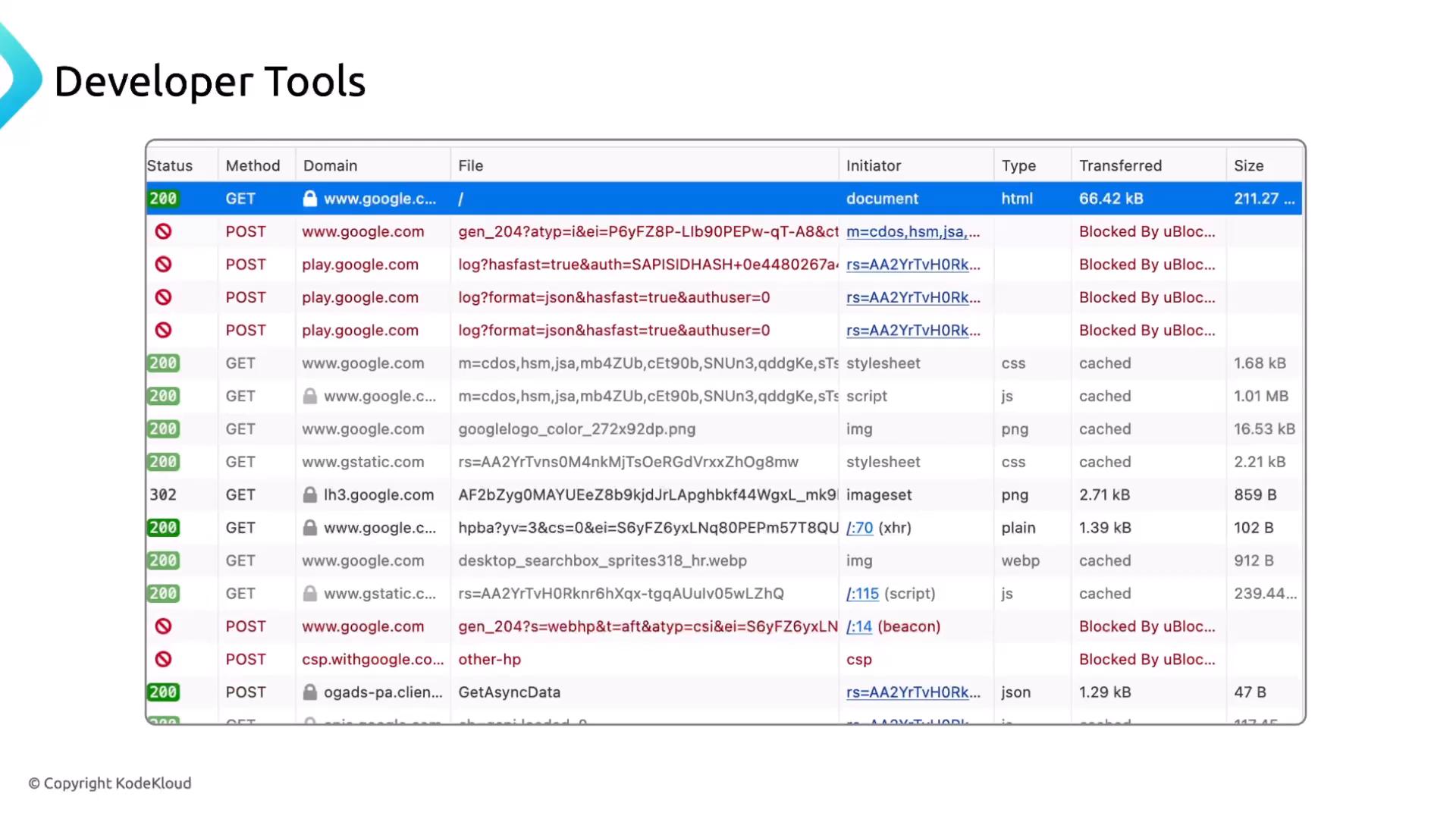The image size is (1456, 819).
Task: Click the 16.53 kB size value
Action: tap(1264, 428)
